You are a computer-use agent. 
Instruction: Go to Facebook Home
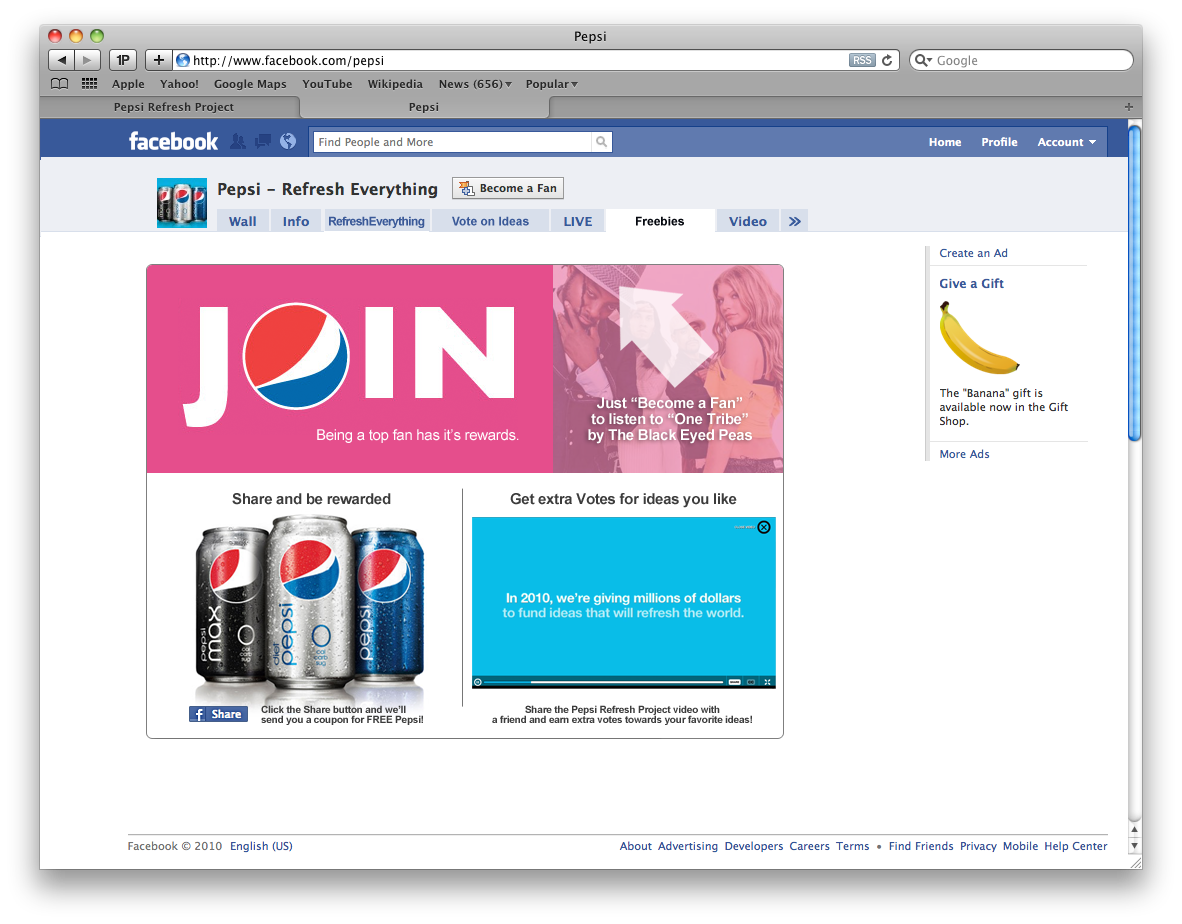[x=945, y=142]
